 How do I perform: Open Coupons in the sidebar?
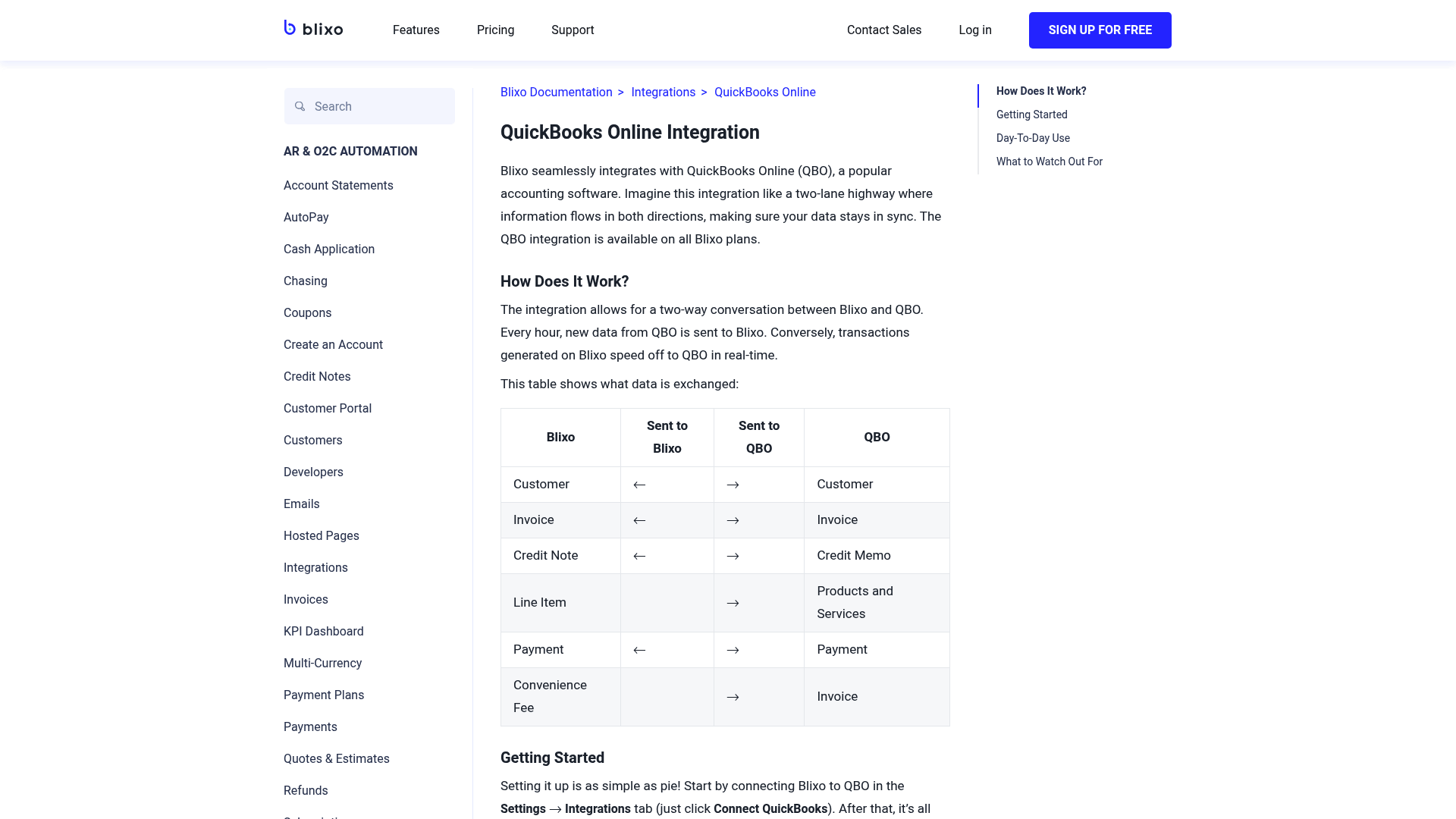[x=307, y=313]
